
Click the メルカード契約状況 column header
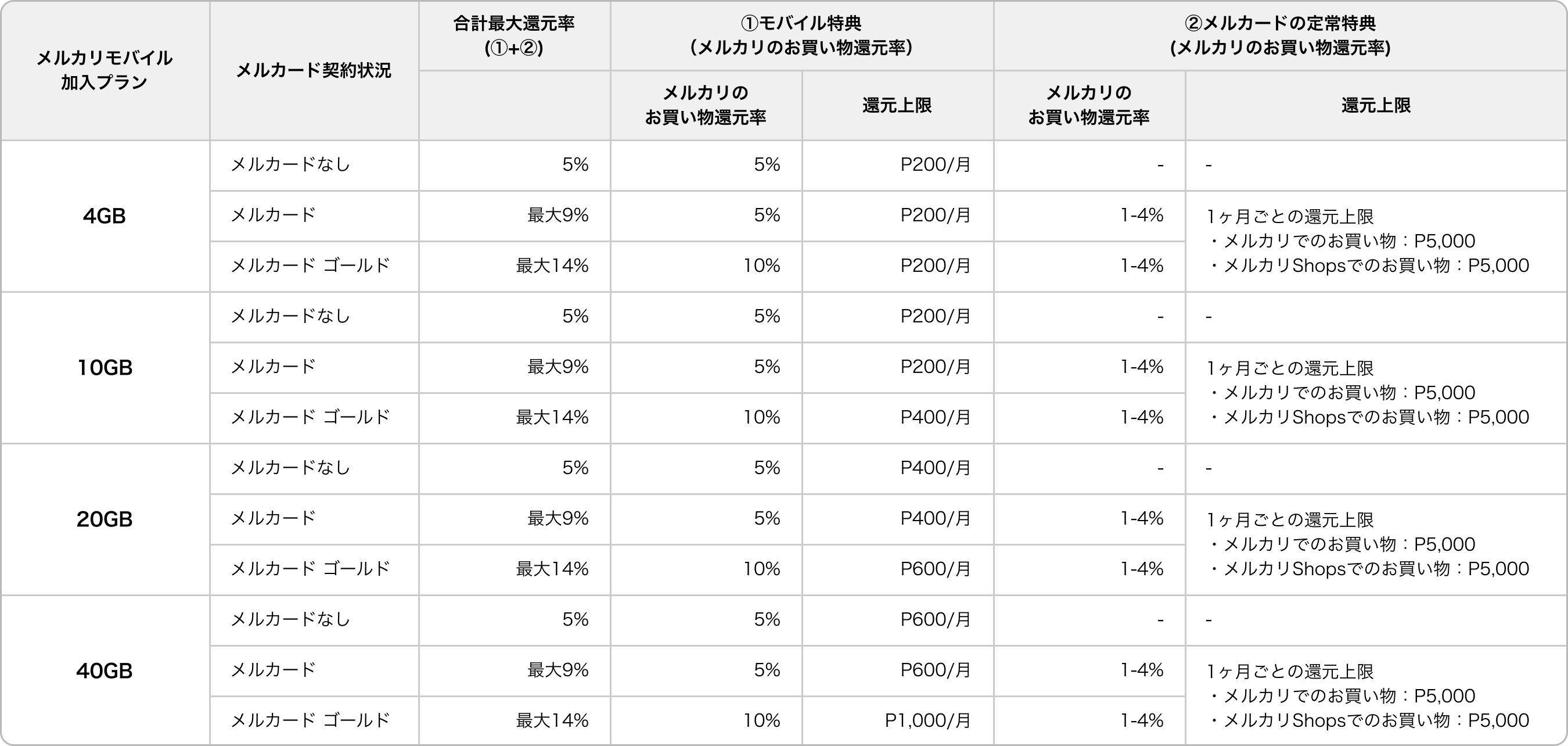point(314,71)
